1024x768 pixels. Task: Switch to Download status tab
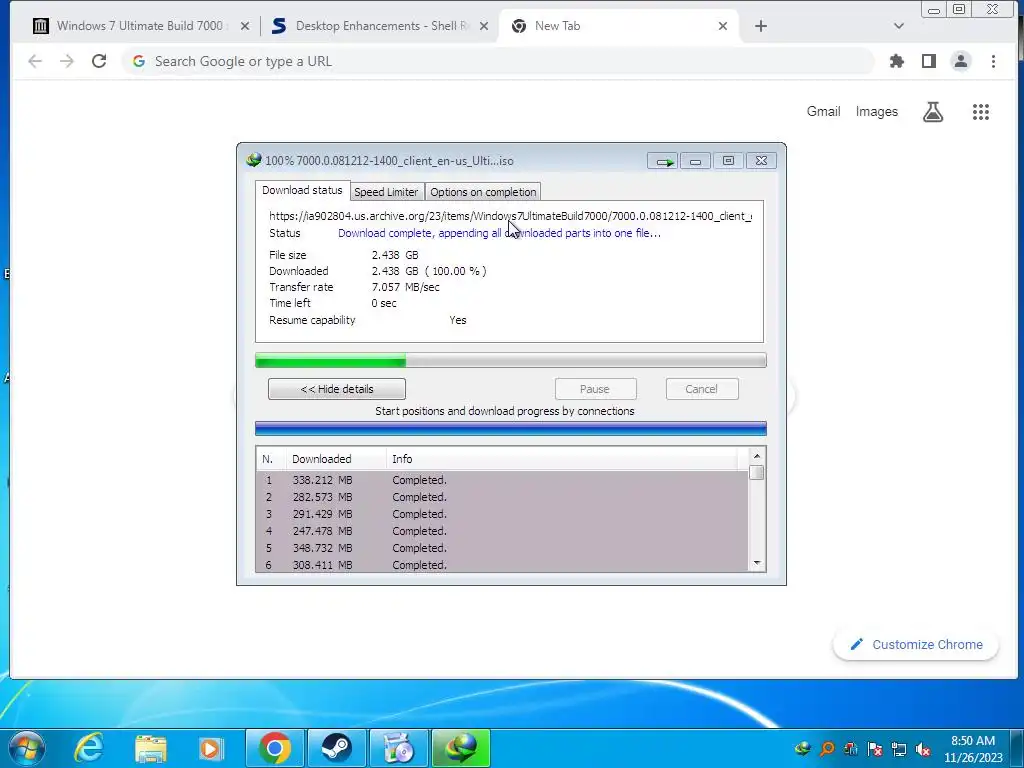click(302, 191)
